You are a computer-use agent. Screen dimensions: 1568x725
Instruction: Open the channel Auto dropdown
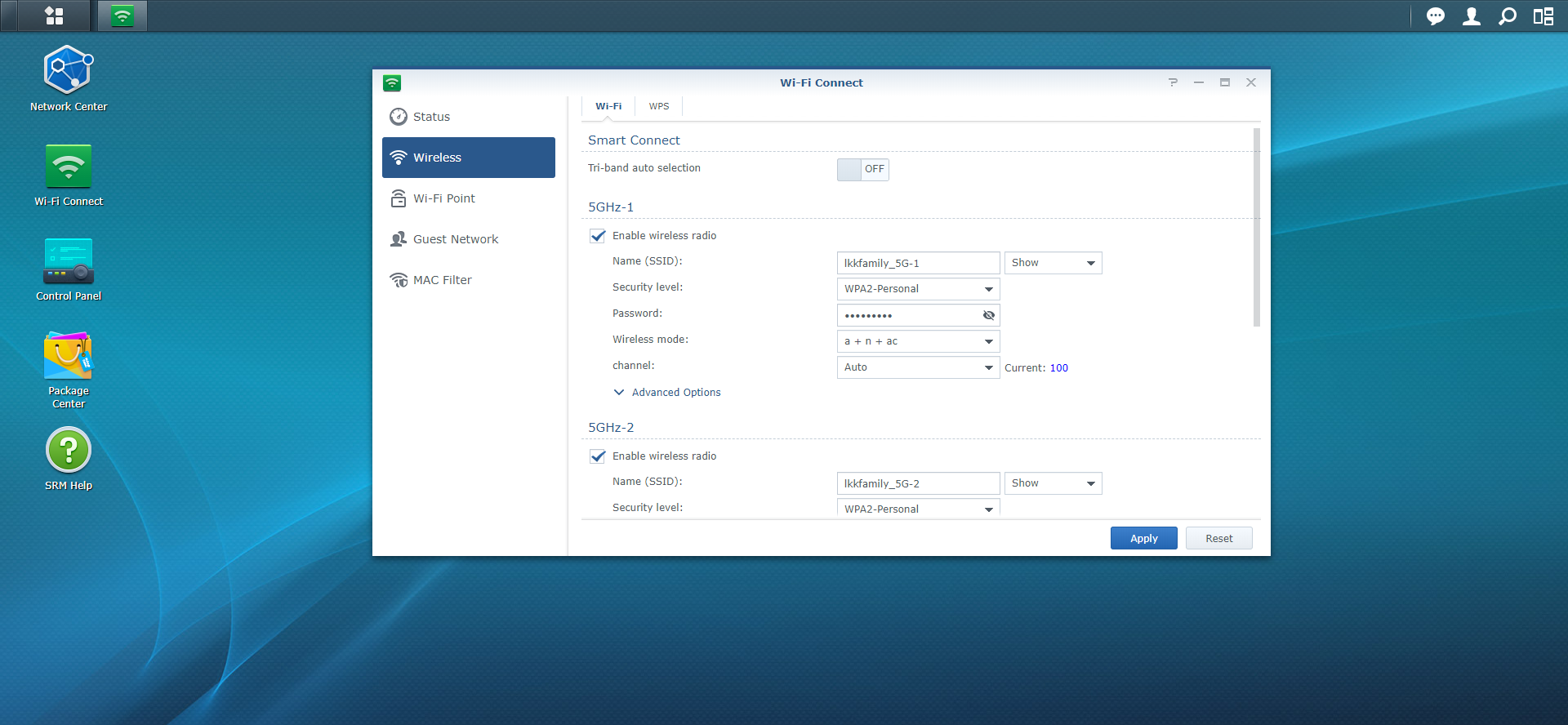919,367
